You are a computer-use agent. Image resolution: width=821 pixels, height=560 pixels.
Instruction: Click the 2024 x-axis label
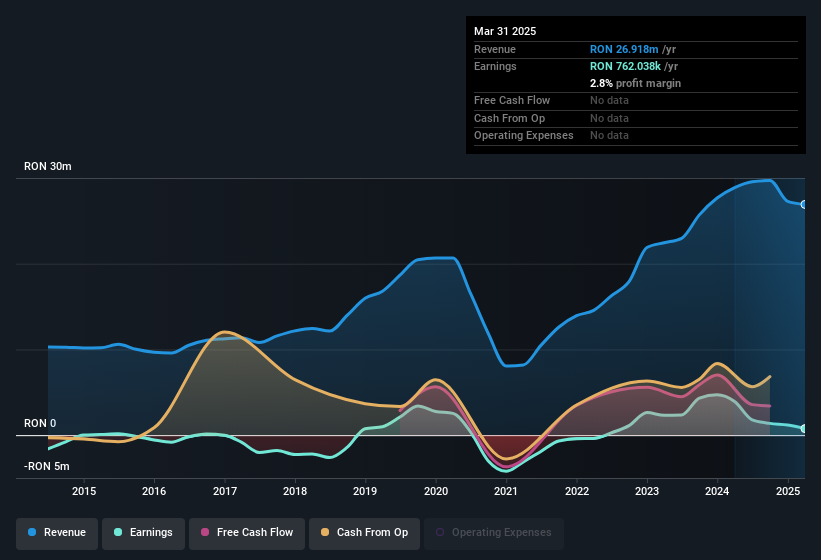click(717, 491)
